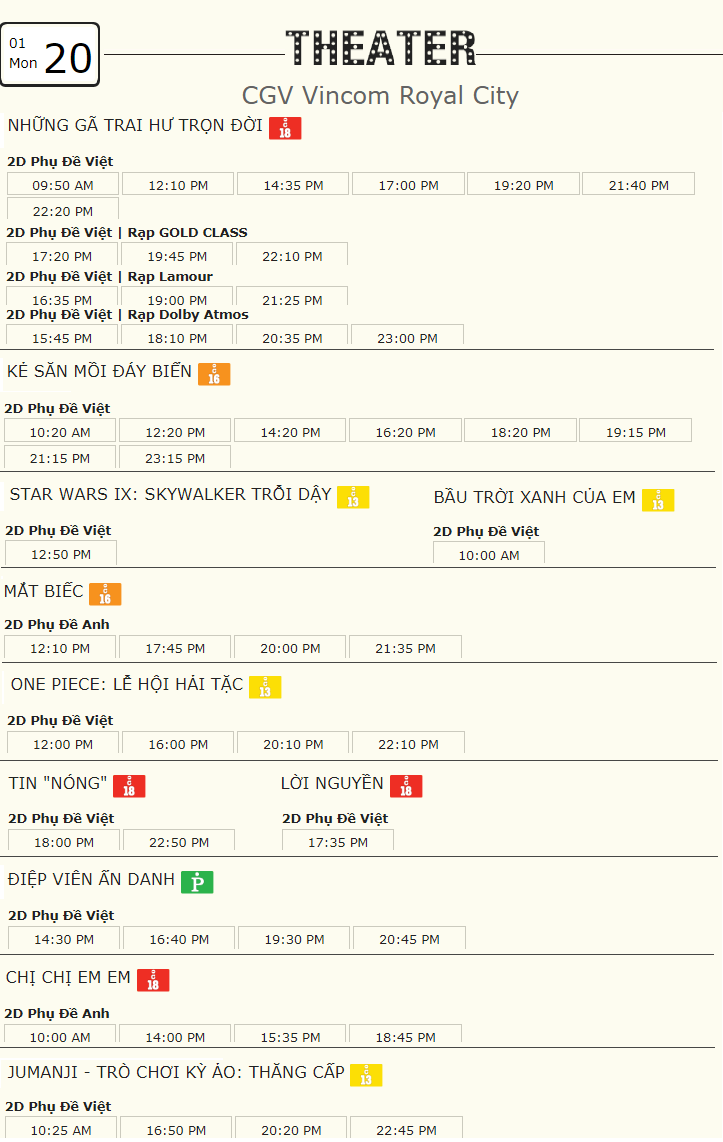The height and width of the screenshot is (1142, 723).
Task: Click the 13 rating icon for BẦU TRỜI XANH CỦA EM
Action: (x=658, y=500)
